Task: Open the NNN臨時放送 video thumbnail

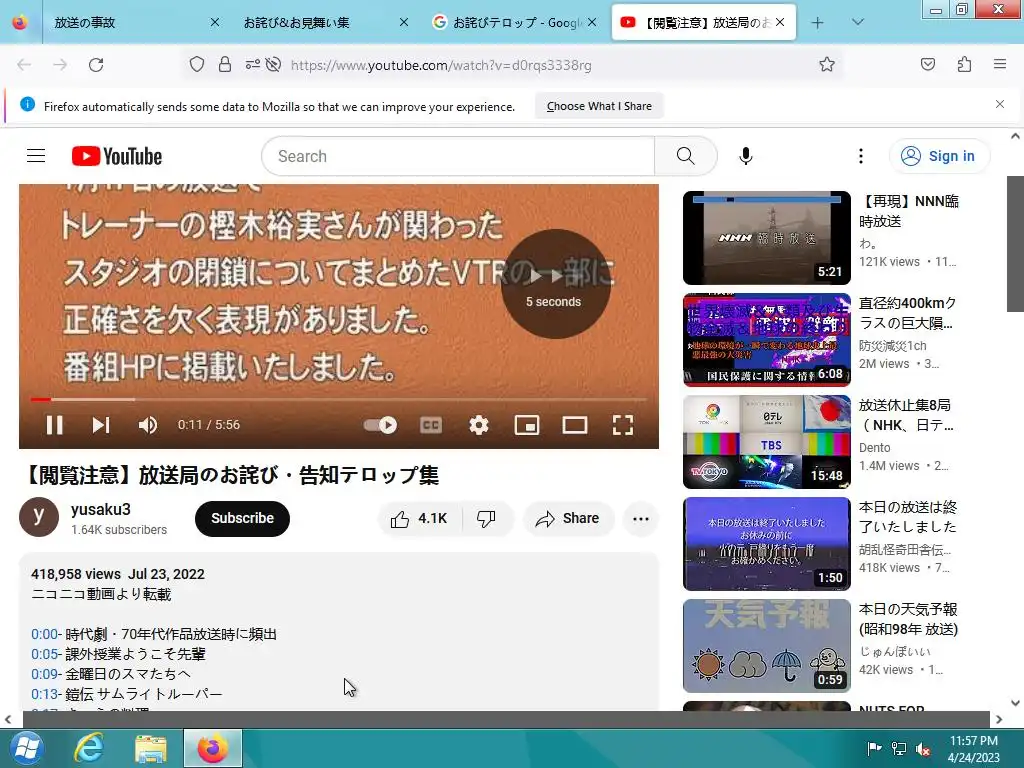Action: click(767, 238)
